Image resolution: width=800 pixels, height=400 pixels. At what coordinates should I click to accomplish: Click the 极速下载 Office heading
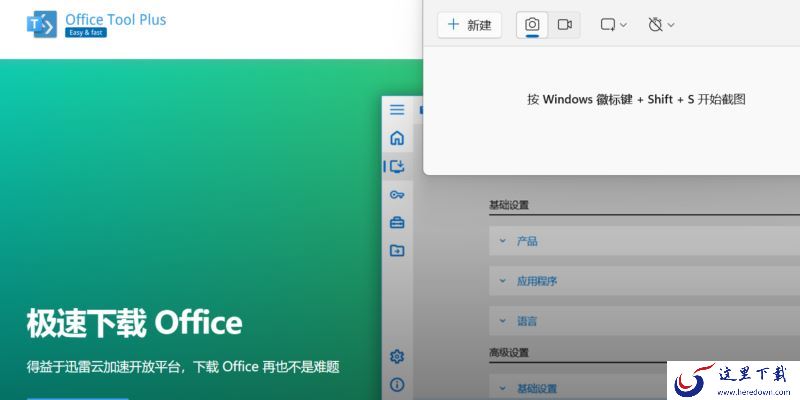(135, 323)
